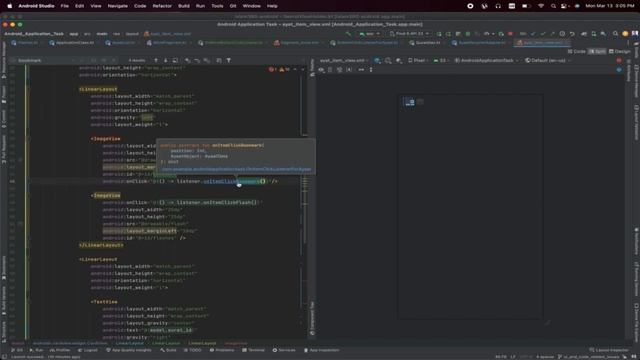Click the Search Everywhere magnifier icon
This screenshot has height=360, width=640.
coord(615,34)
